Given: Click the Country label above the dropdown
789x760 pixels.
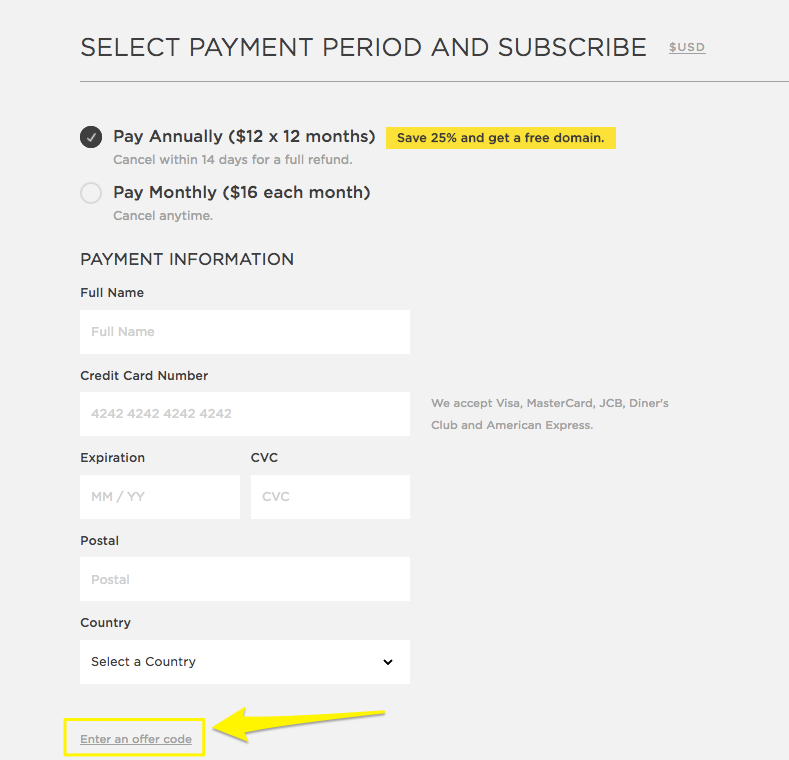Looking at the screenshot, I should 105,623.
